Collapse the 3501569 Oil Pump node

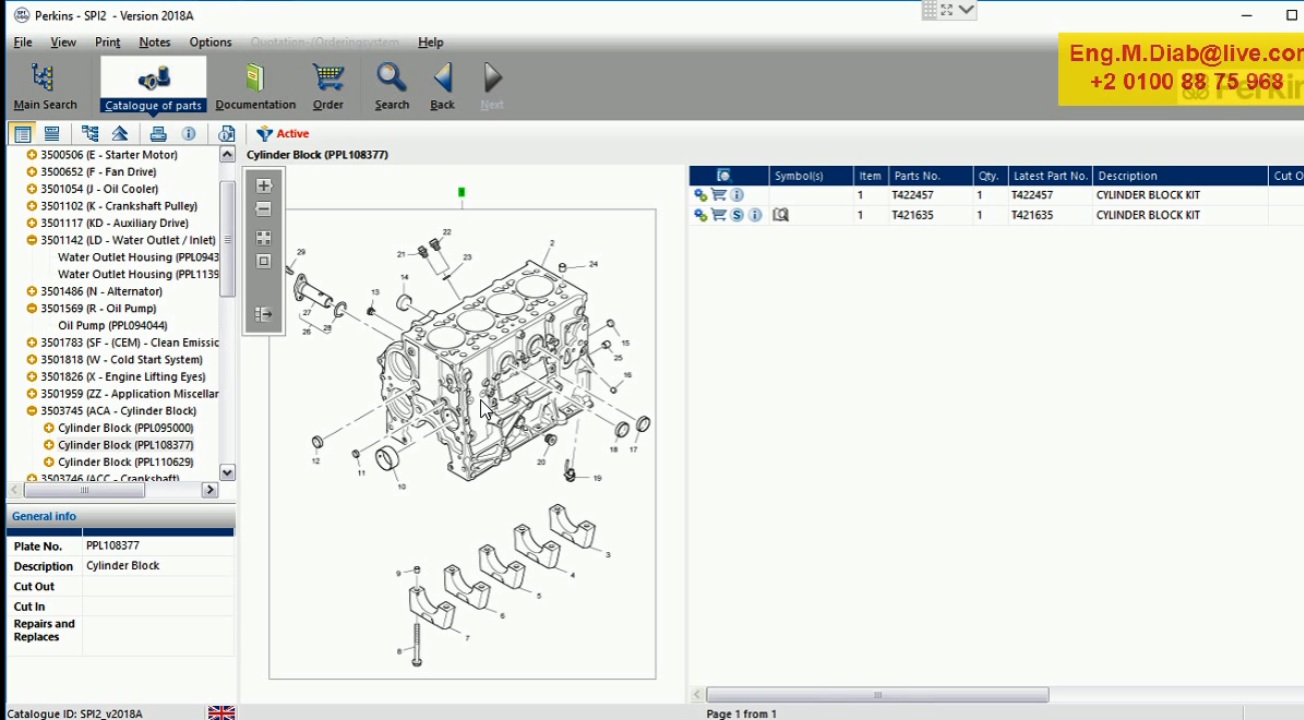point(32,308)
